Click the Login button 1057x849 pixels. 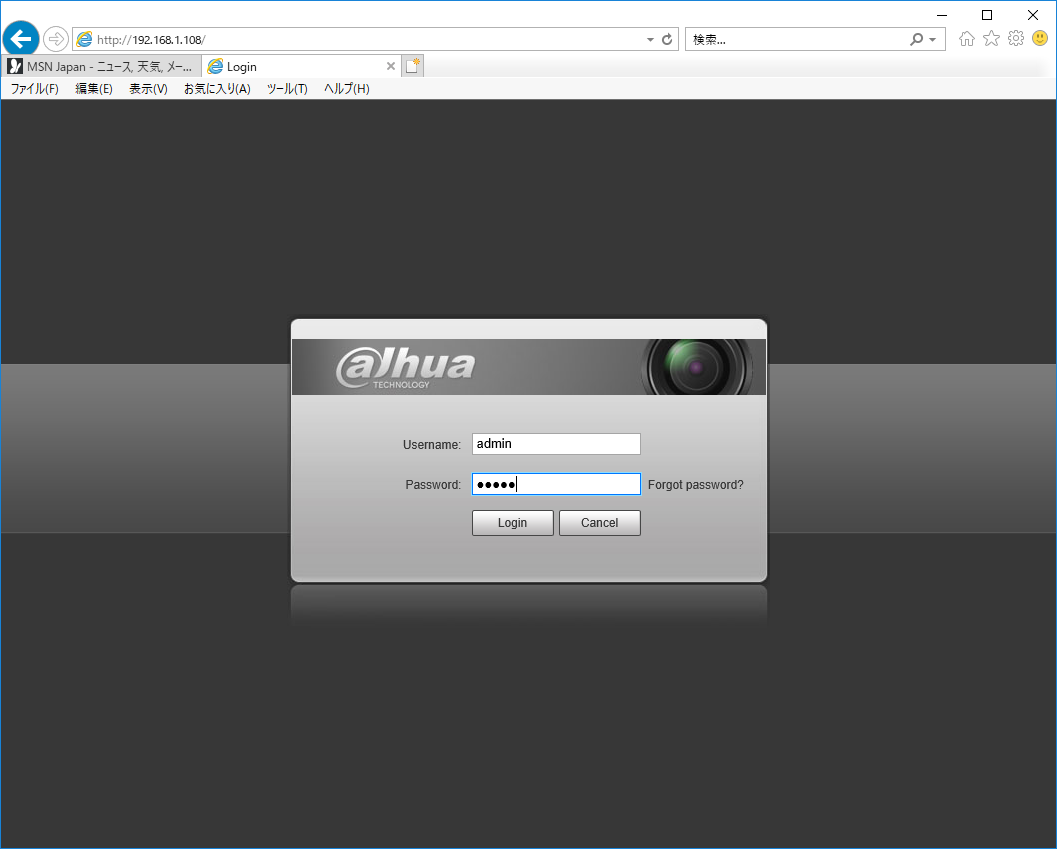click(x=512, y=523)
